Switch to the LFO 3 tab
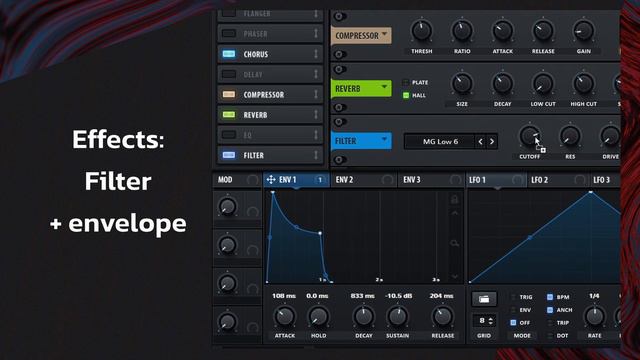Image resolution: width=640 pixels, height=360 pixels. (605, 180)
